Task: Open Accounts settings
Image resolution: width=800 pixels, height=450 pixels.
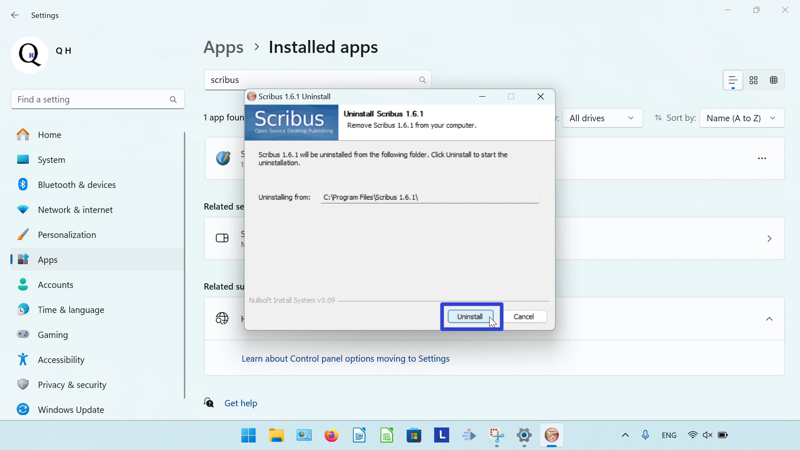Action: tap(97, 285)
